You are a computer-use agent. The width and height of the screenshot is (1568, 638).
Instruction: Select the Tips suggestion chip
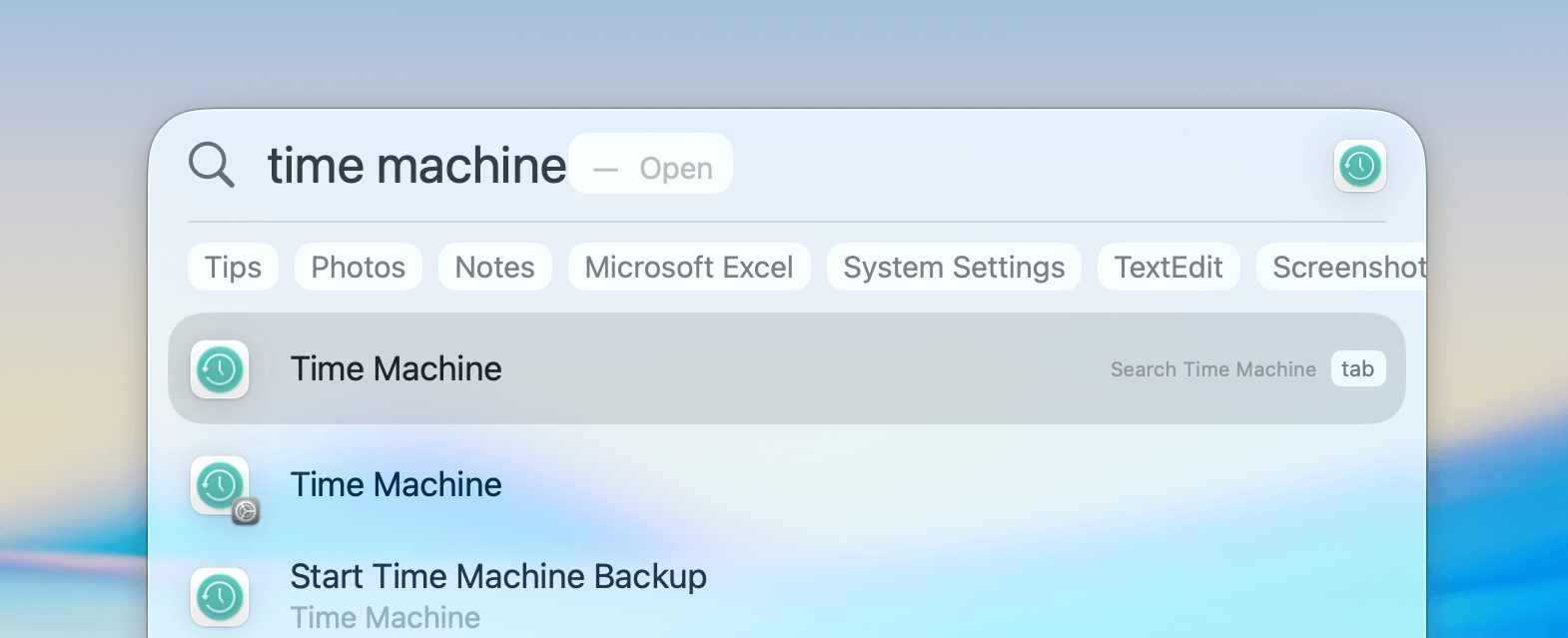pyautogui.click(x=233, y=267)
